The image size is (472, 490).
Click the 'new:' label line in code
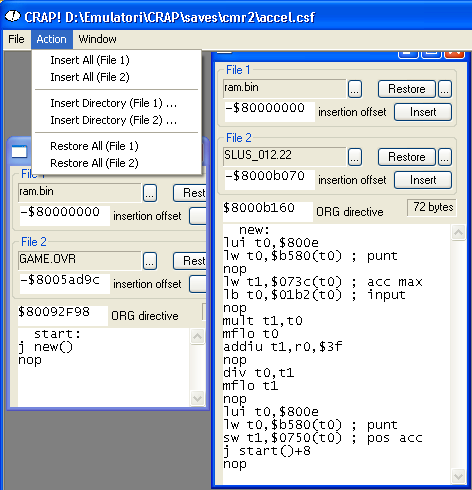click(254, 230)
